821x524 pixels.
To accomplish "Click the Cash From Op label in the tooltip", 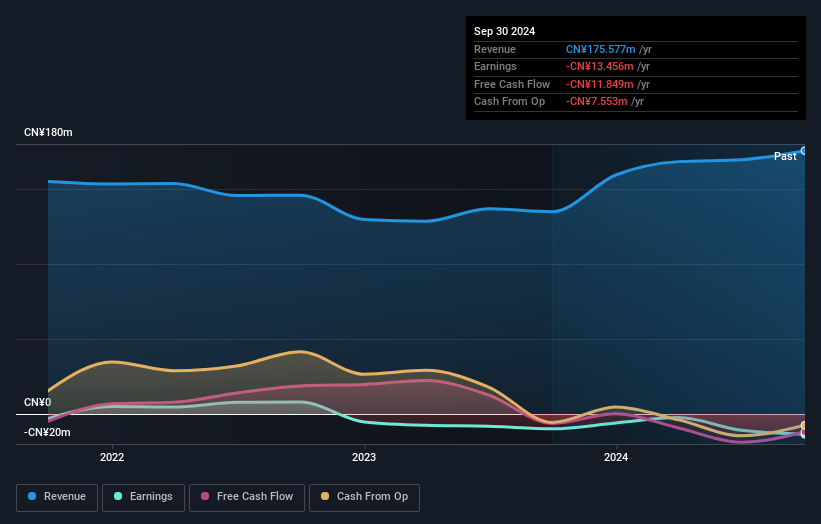I will click(x=509, y=102).
